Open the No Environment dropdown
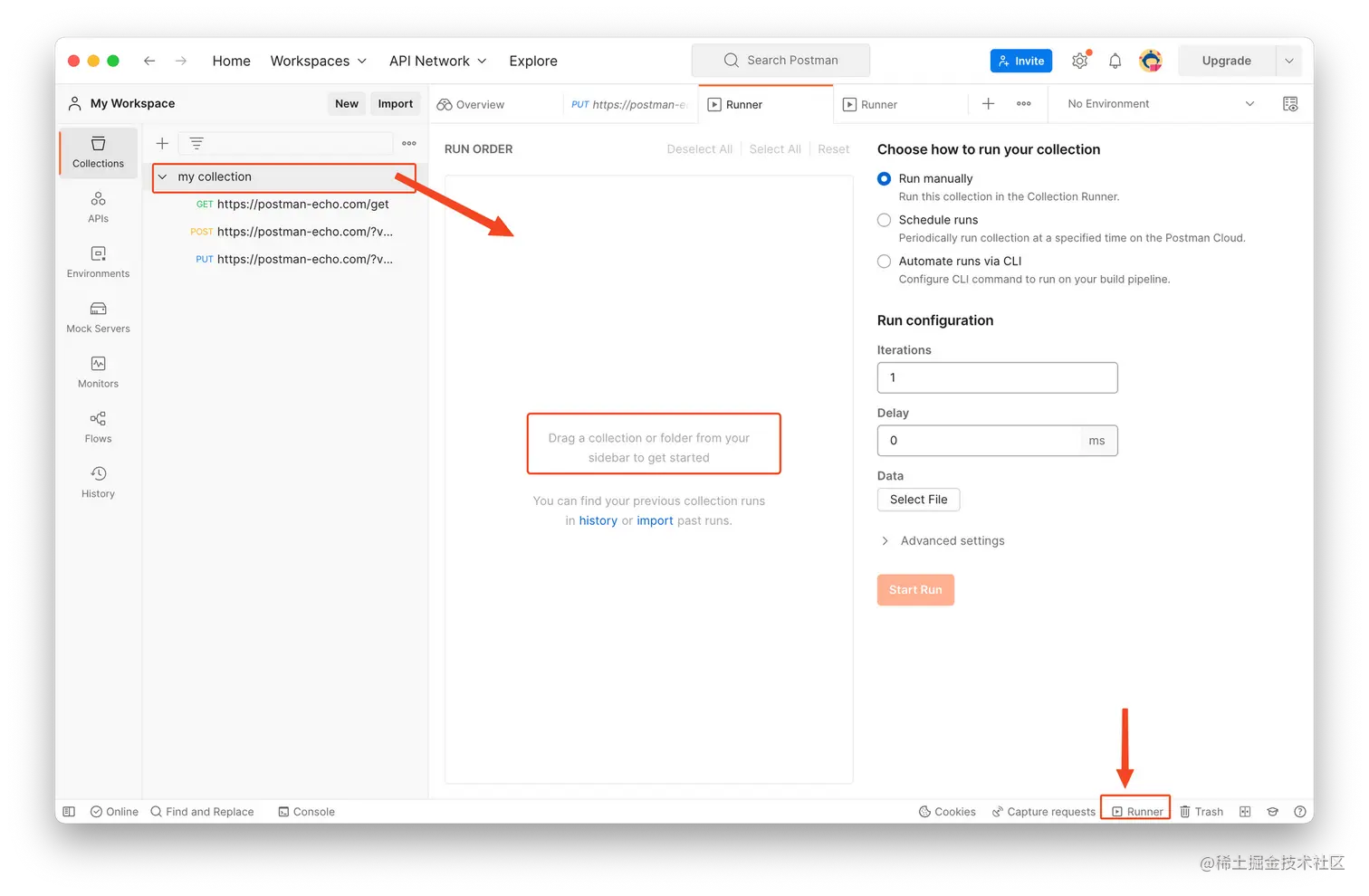The height and width of the screenshot is (896, 1369). tap(1161, 104)
